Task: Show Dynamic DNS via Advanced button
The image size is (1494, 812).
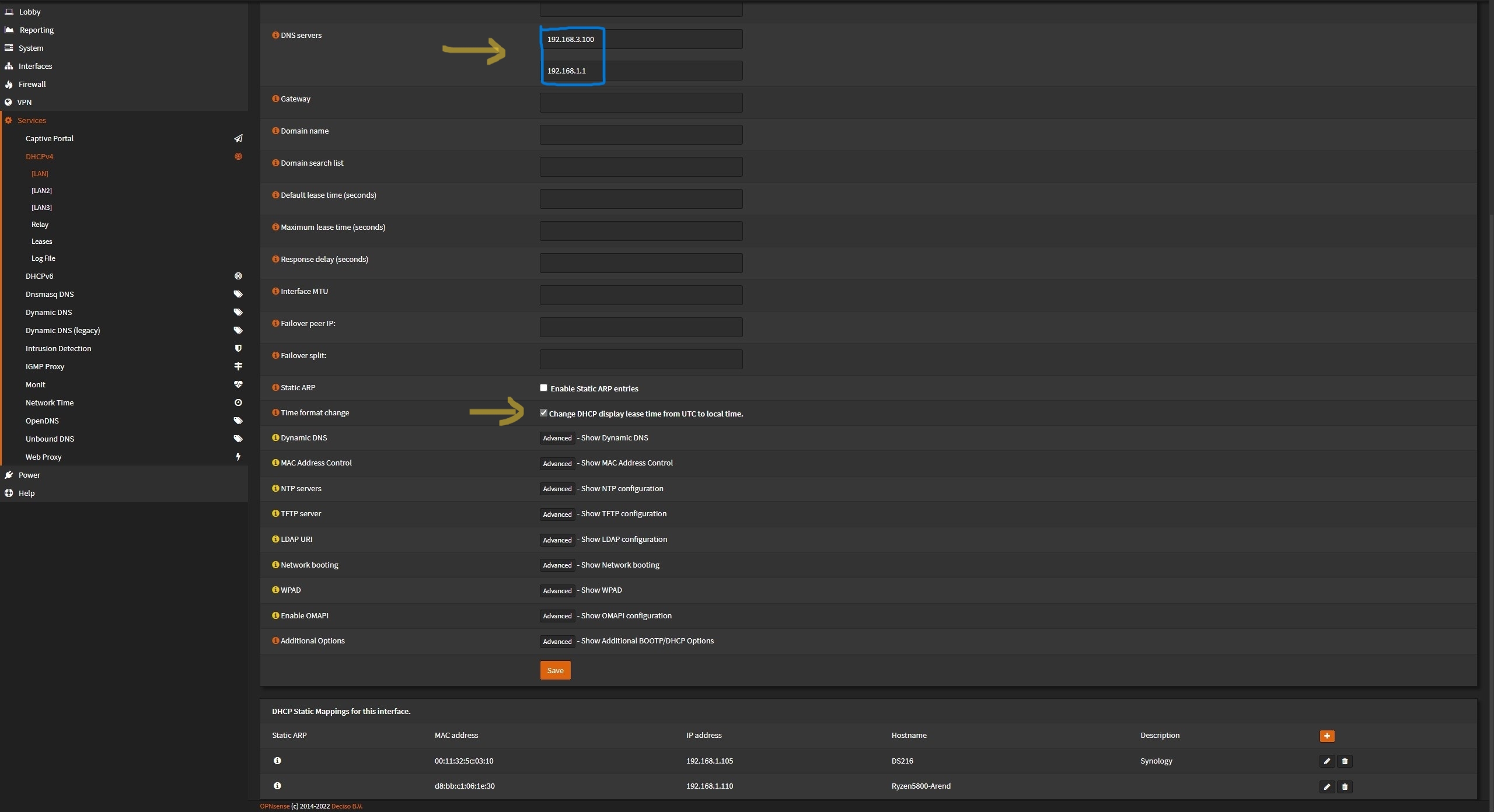Action: 557,438
